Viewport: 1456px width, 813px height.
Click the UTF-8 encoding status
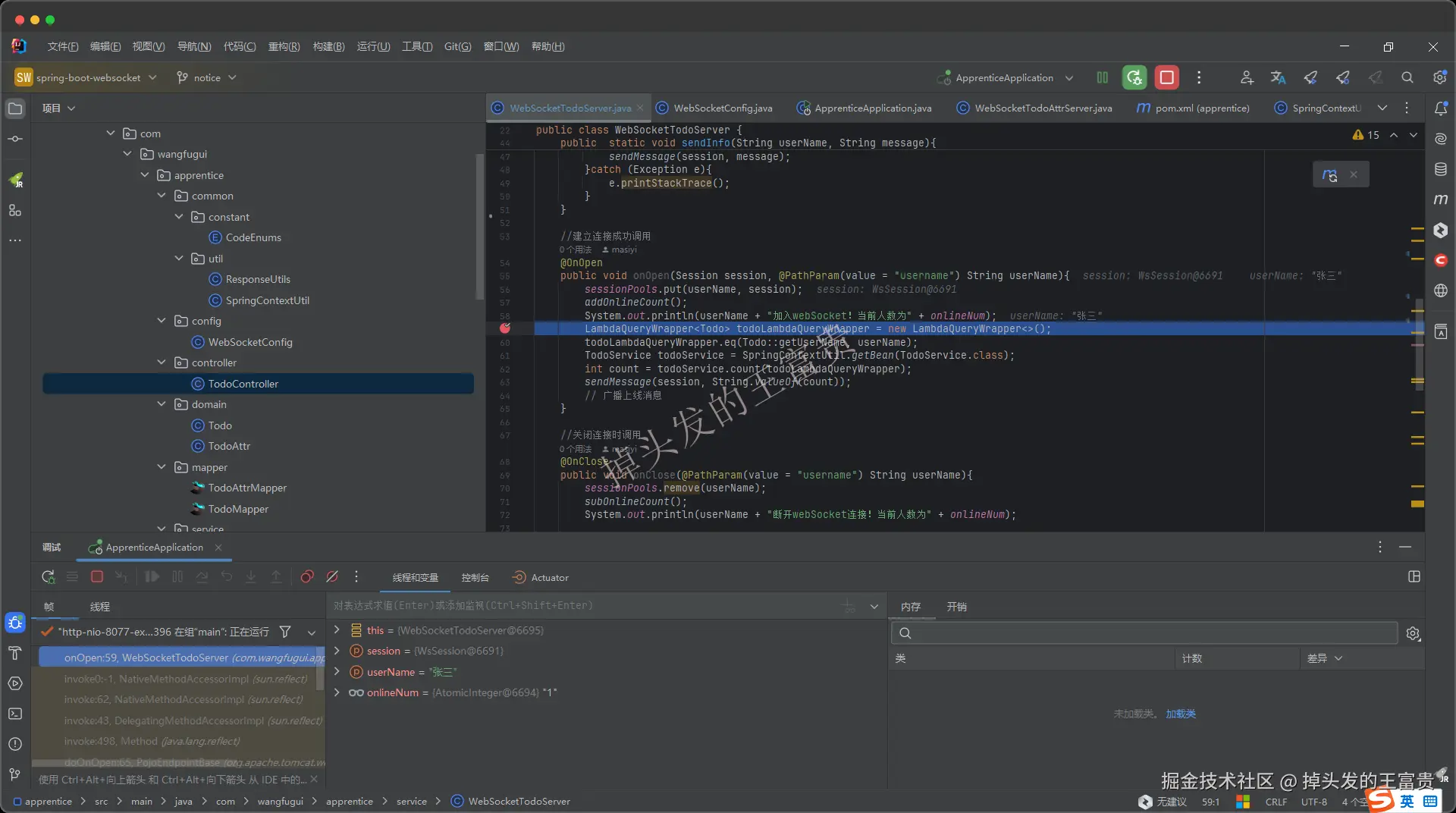pos(1314,802)
